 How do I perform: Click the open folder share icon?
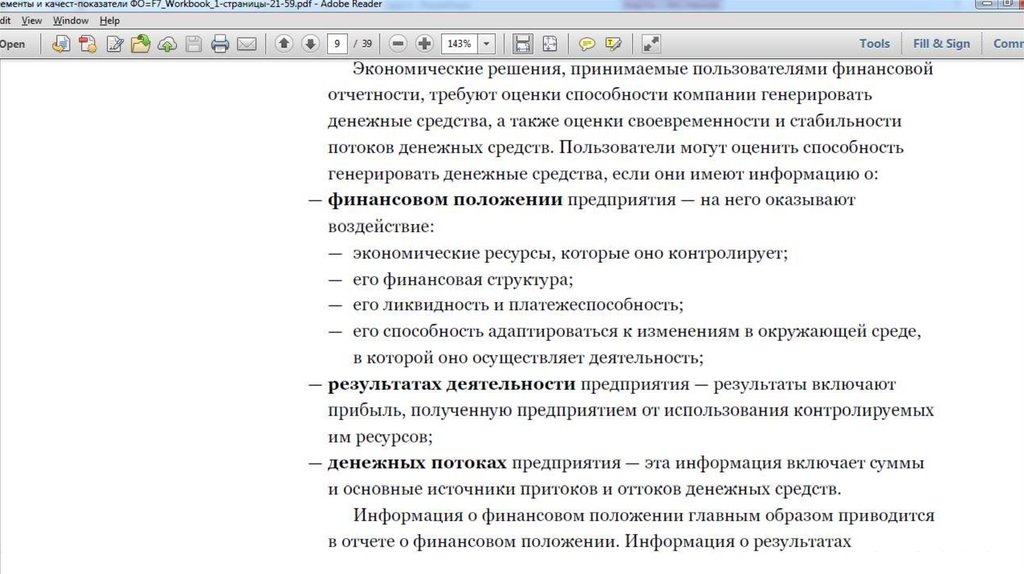pos(140,44)
